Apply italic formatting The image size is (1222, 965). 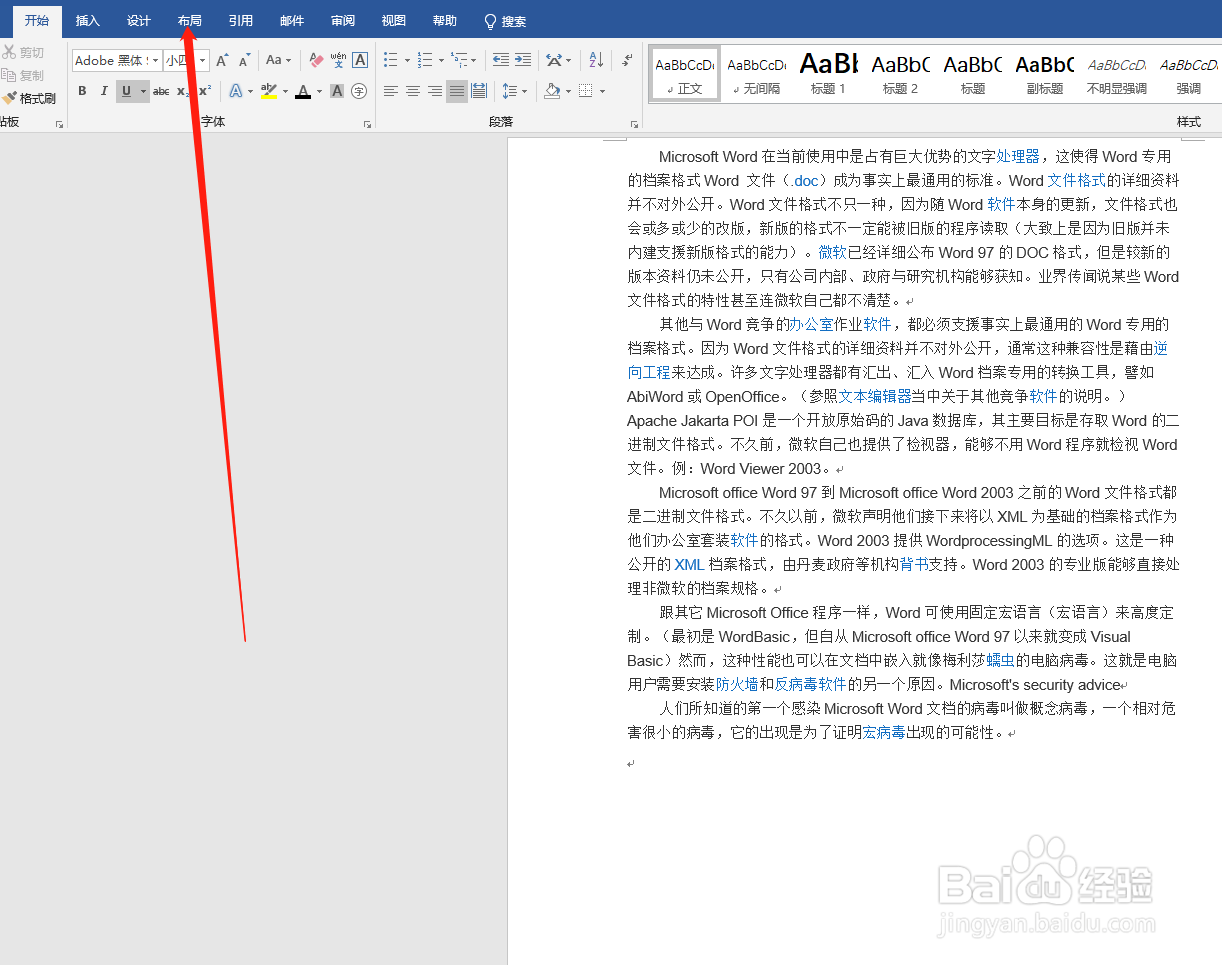click(x=104, y=92)
